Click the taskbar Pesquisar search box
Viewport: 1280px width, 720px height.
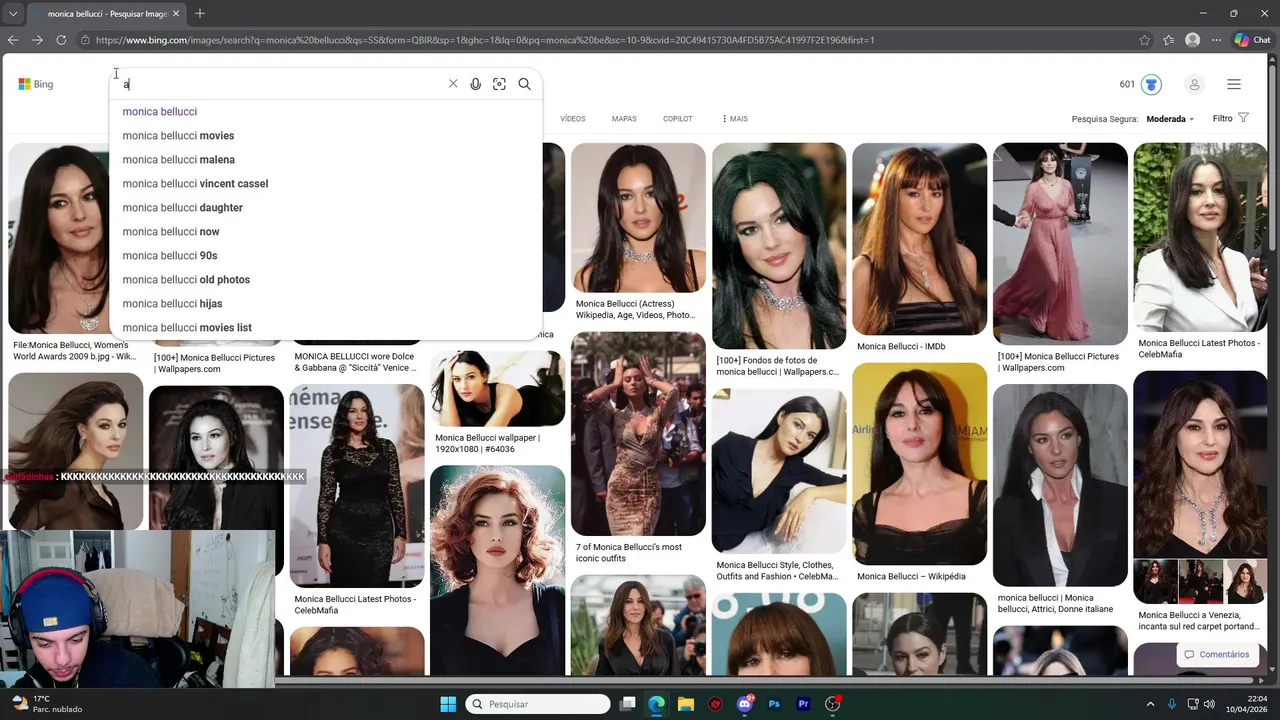(538, 704)
